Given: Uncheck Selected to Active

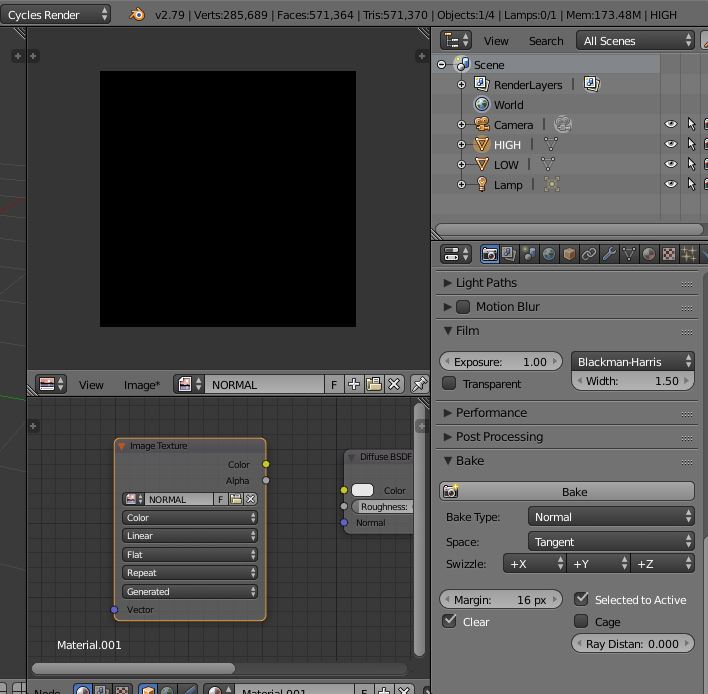Looking at the screenshot, I should pyautogui.click(x=581, y=599).
